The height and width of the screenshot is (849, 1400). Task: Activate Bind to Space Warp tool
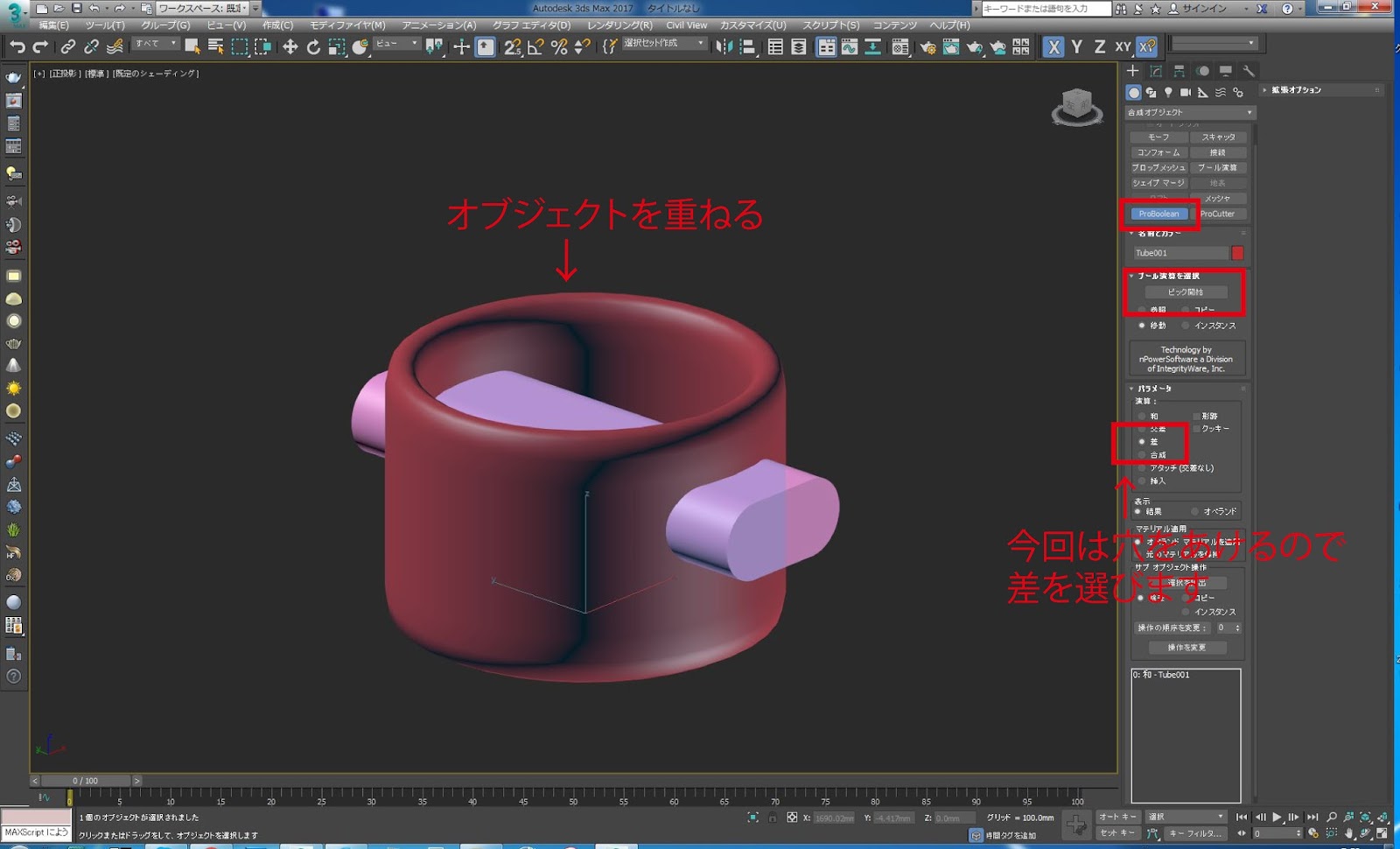[115, 47]
